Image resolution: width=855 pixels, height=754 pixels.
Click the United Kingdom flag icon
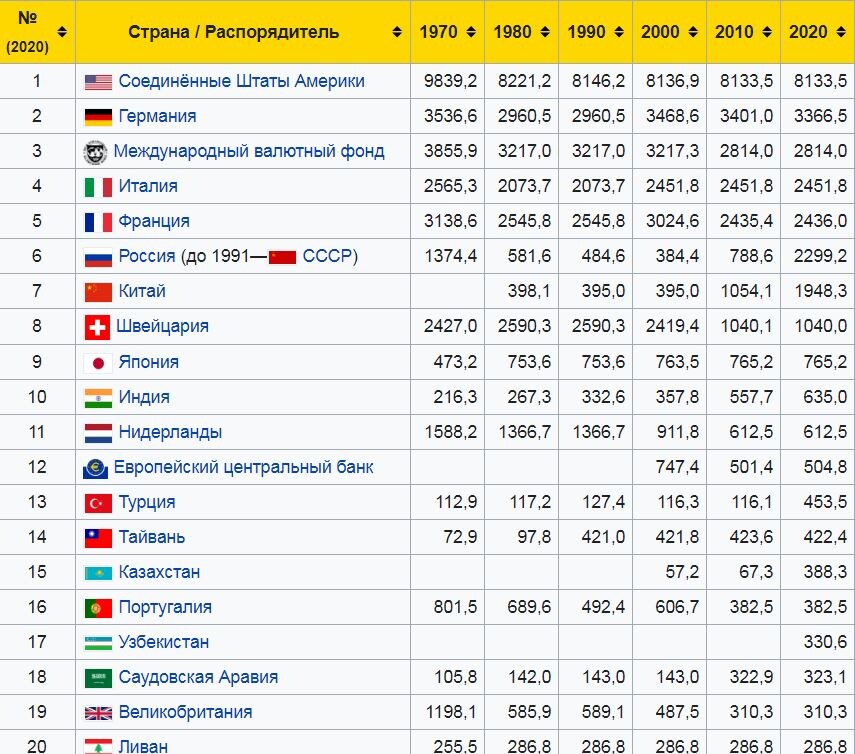coord(98,713)
